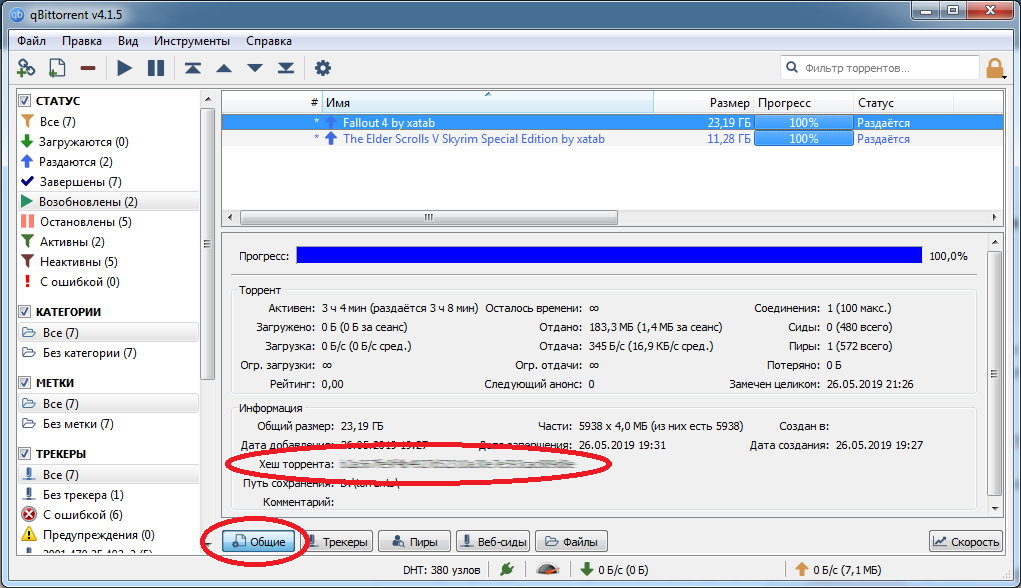Switch to the Пиры tab
The image size is (1021, 588).
coord(413,542)
